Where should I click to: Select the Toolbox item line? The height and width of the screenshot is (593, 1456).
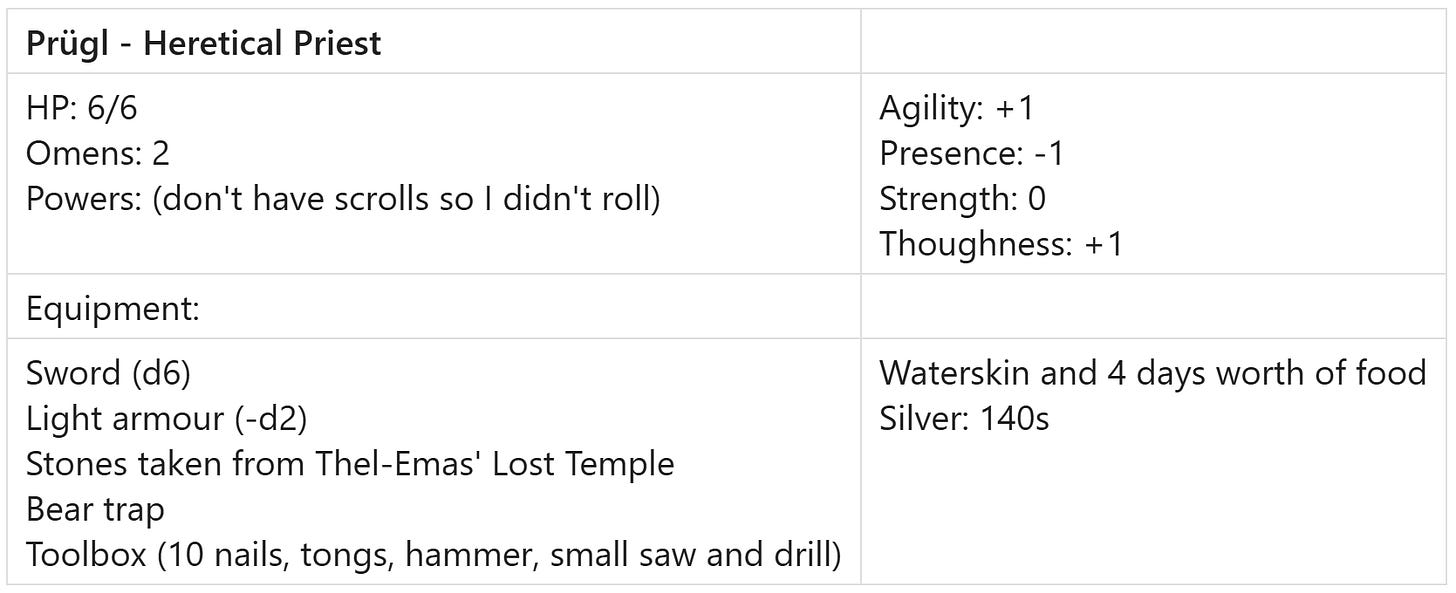pos(433,554)
